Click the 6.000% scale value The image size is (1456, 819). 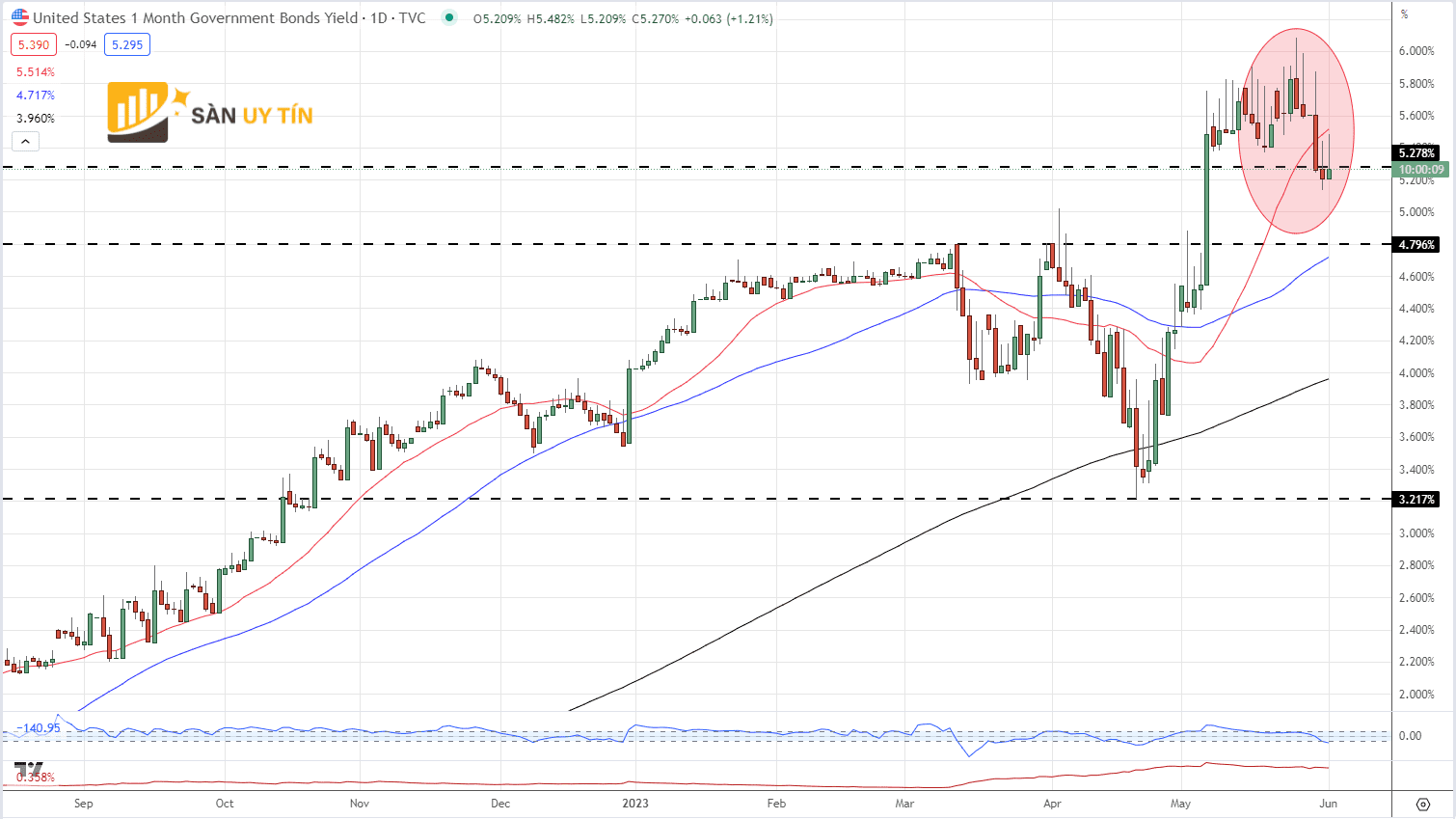click(x=1416, y=51)
